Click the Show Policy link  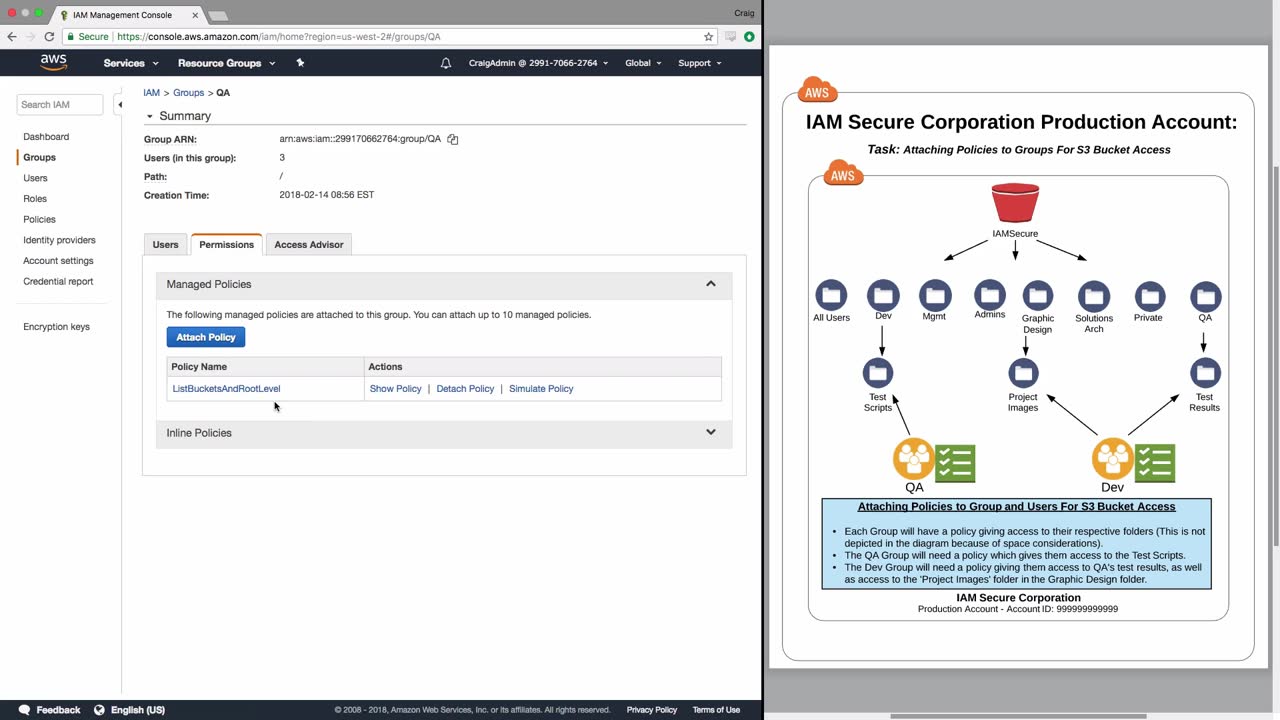tap(396, 389)
